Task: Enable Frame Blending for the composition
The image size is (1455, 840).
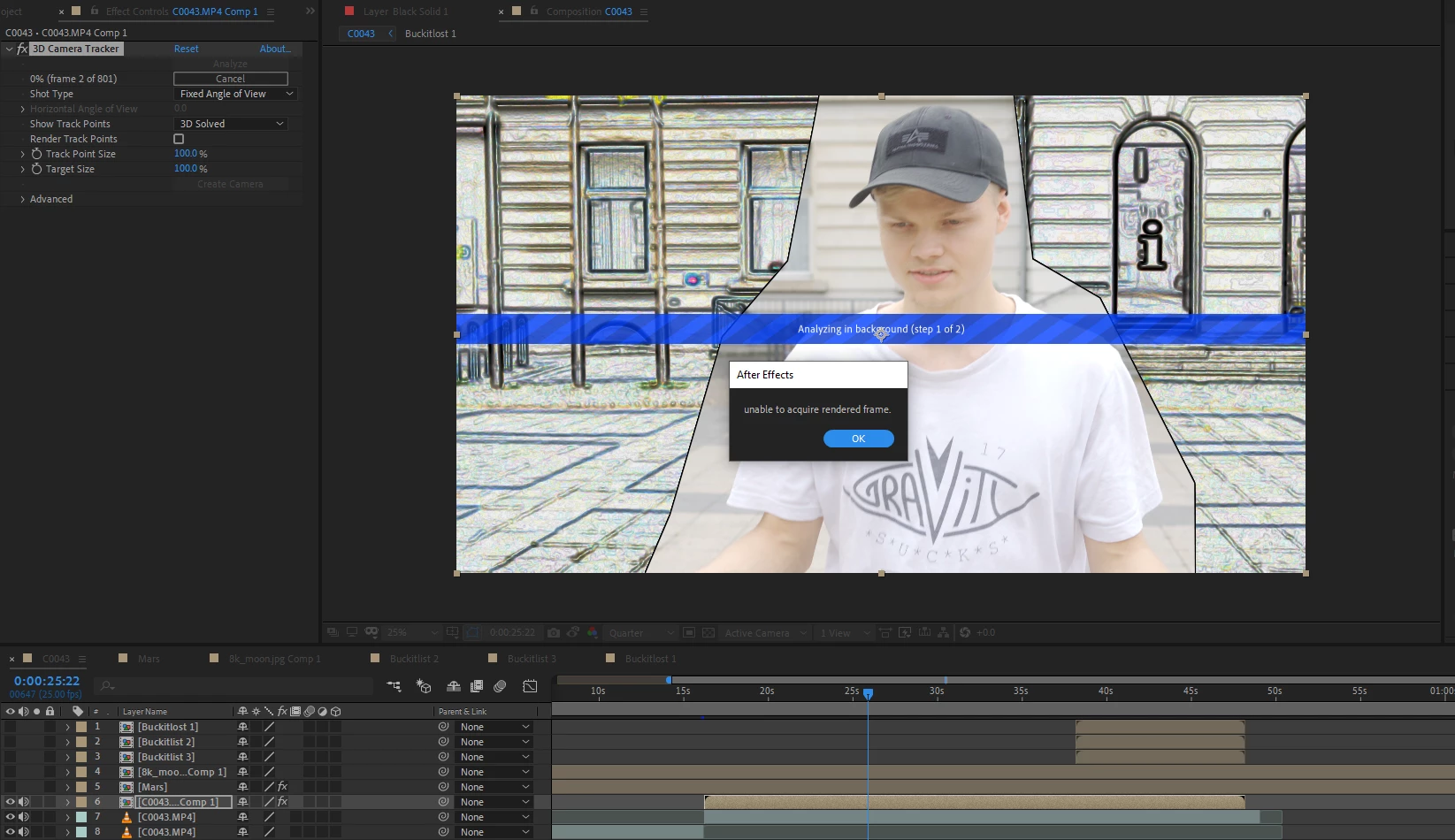Action: tap(477, 686)
